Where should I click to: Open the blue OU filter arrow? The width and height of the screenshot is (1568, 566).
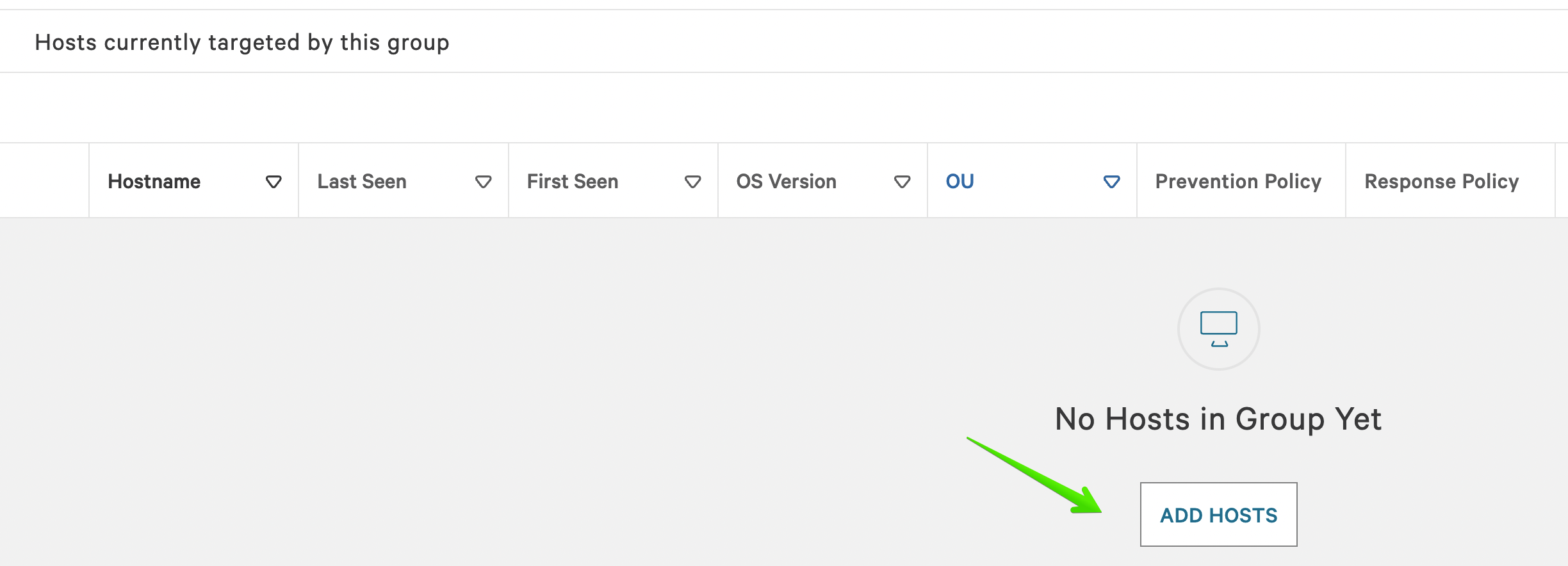tap(1112, 182)
